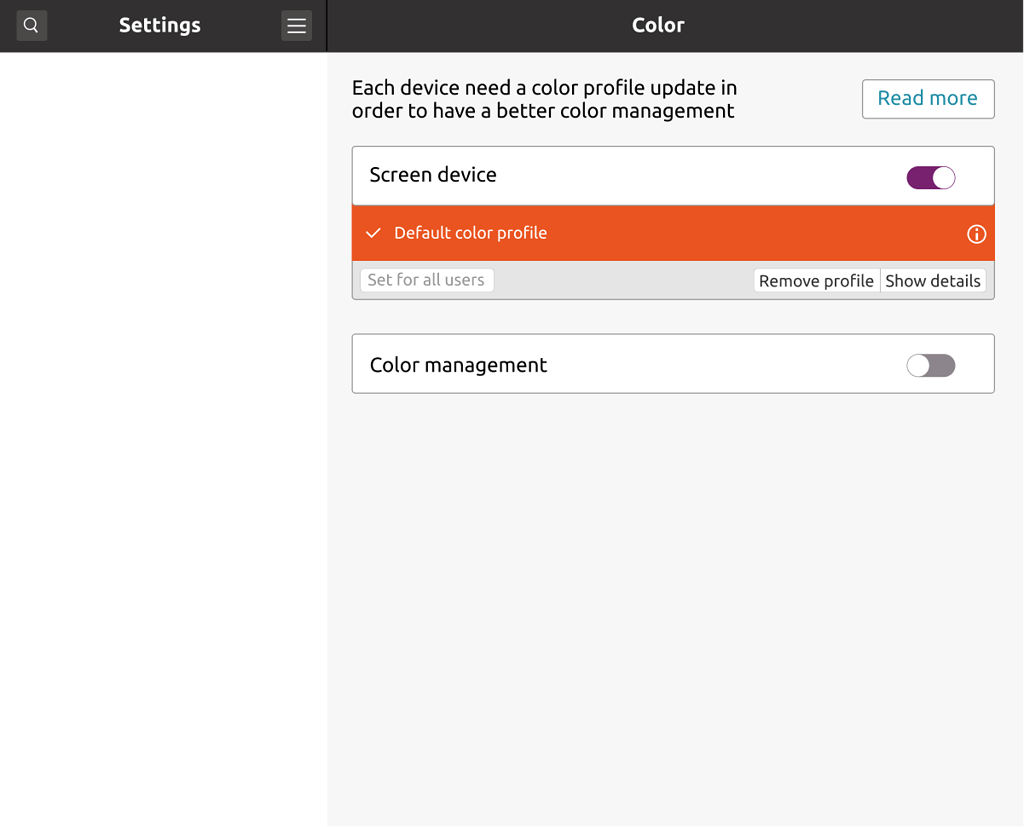The width and height of the screenshot is (1024, 827).
Task: Show details for the color profile
Action: point(933,280)
